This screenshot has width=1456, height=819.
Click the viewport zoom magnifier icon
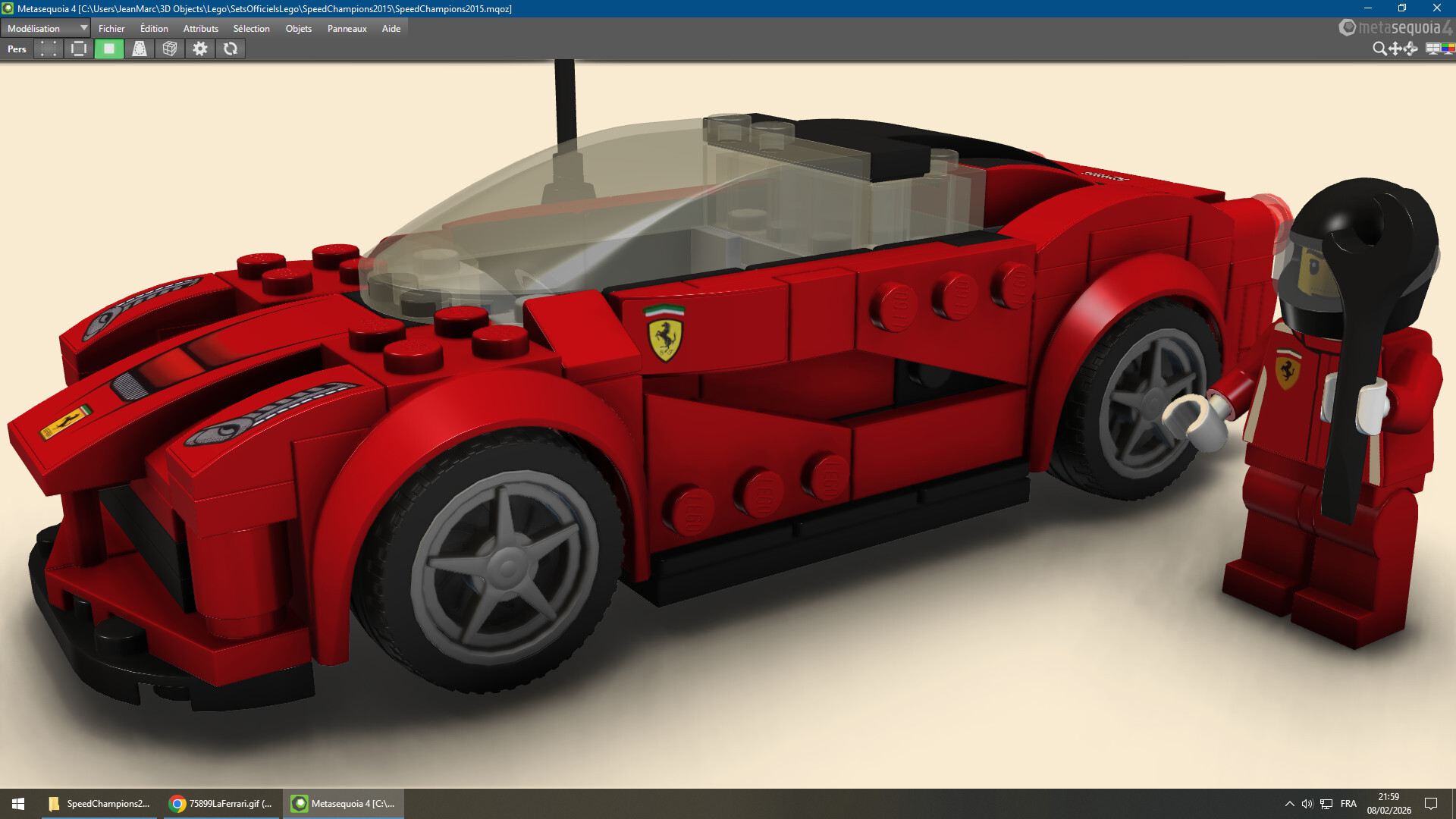coord(1379,49)
